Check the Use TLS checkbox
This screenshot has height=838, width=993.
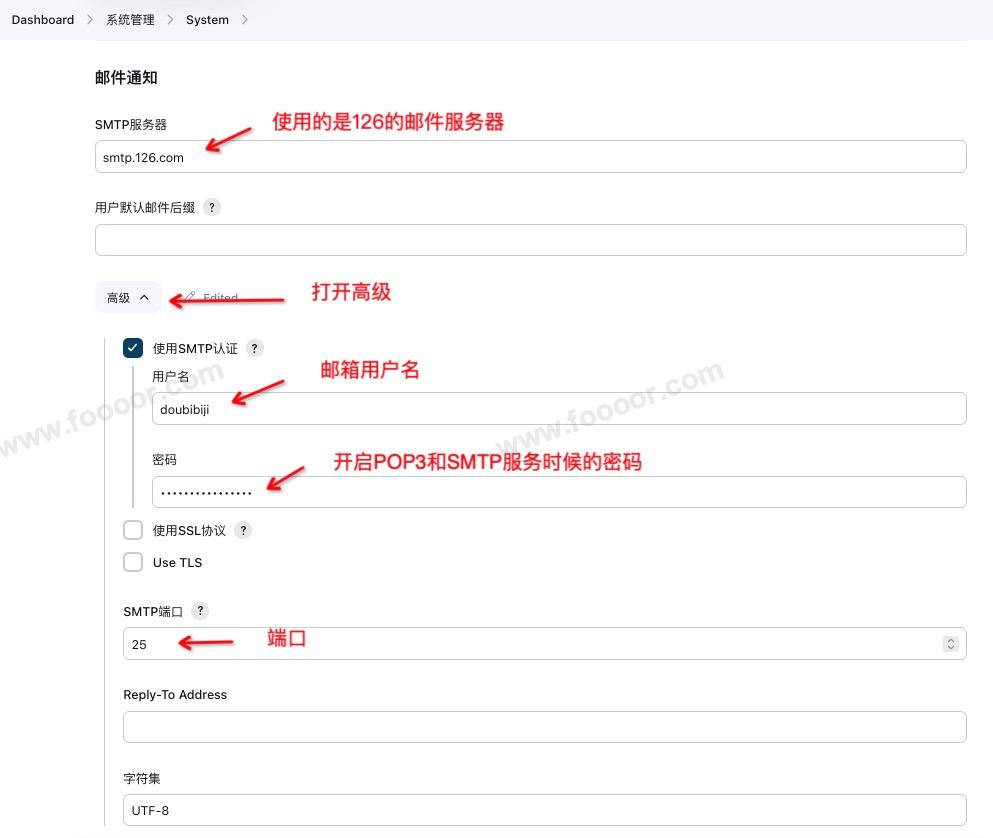pos(133,562)
